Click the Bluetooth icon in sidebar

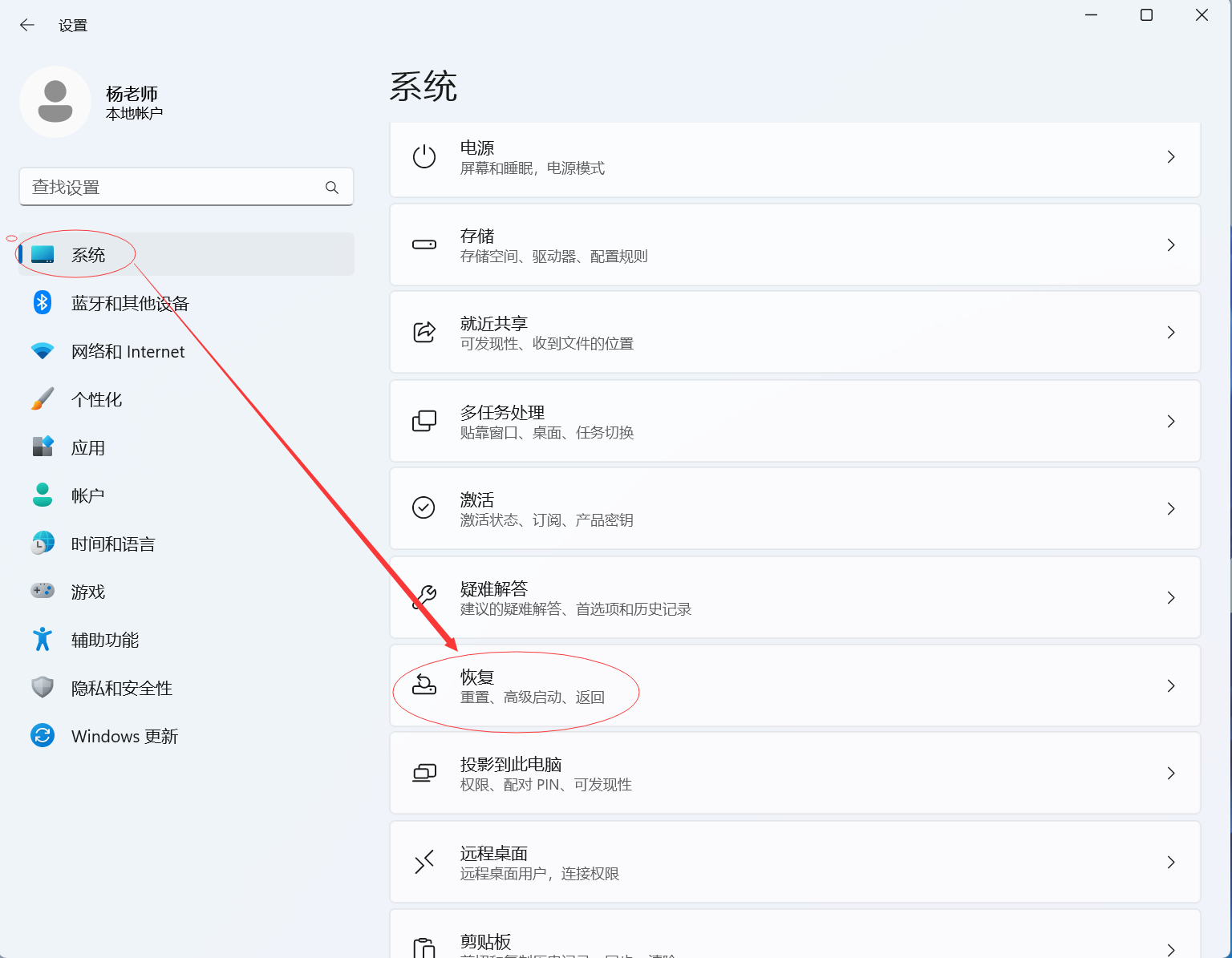[x=43, y=302]
